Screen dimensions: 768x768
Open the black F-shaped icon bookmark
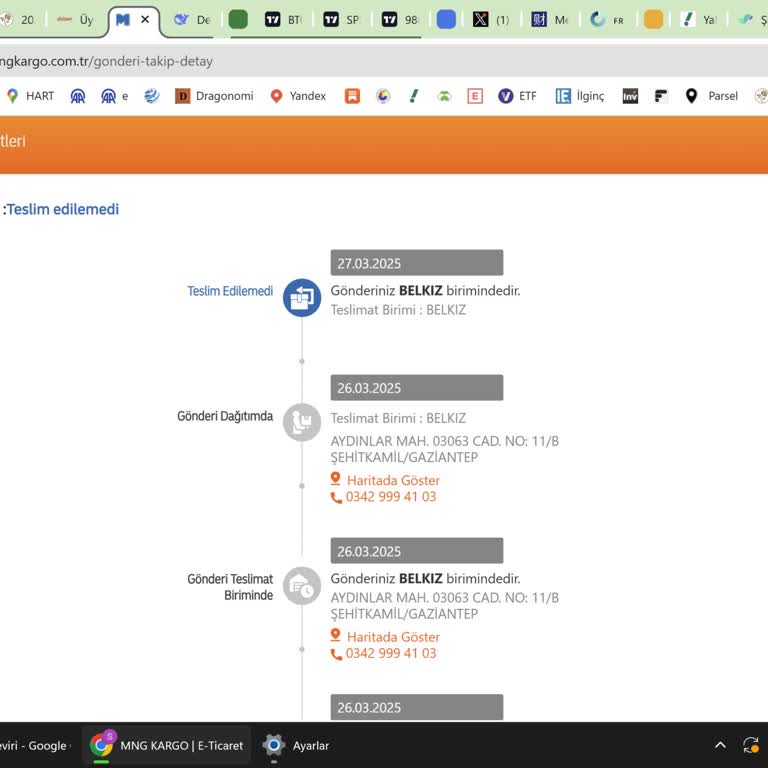(x=661, y=96)
